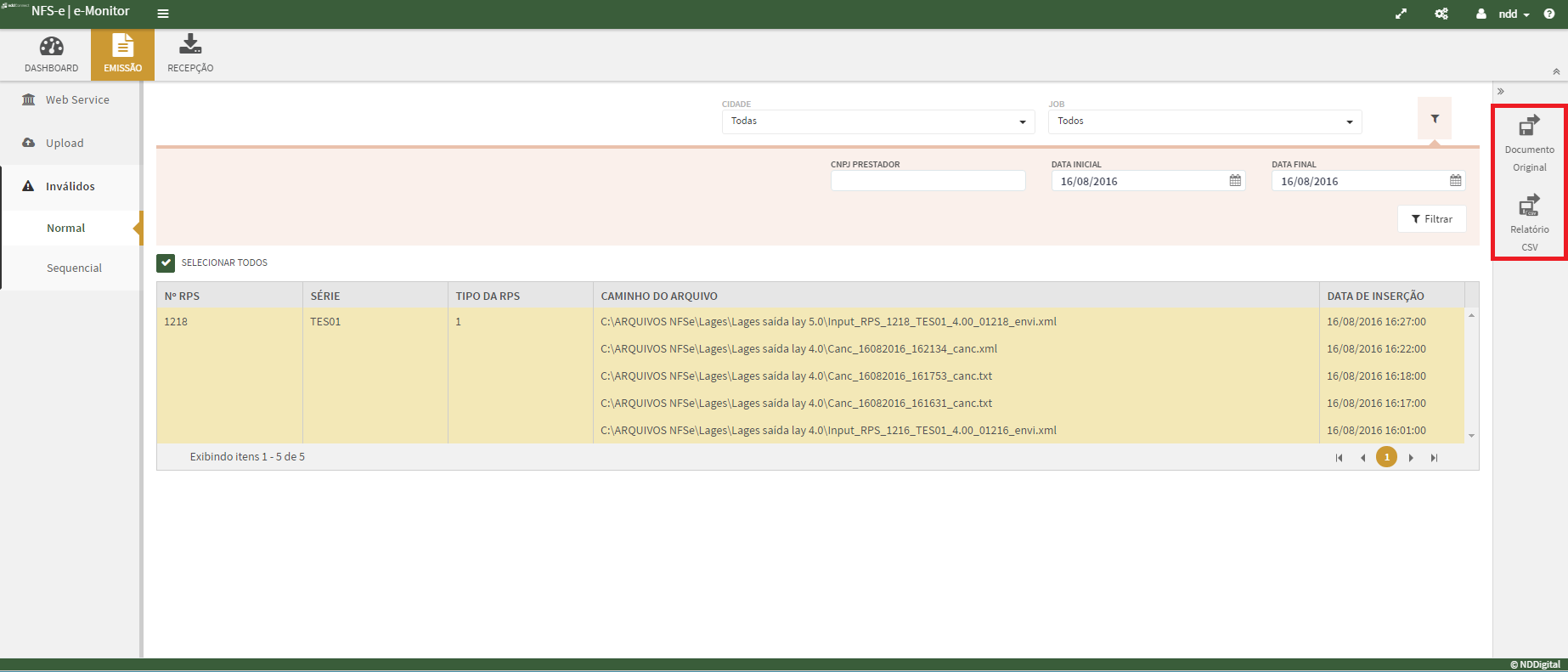
Task: Select the Web Service menu item
Action: click(x=76, y=100)
